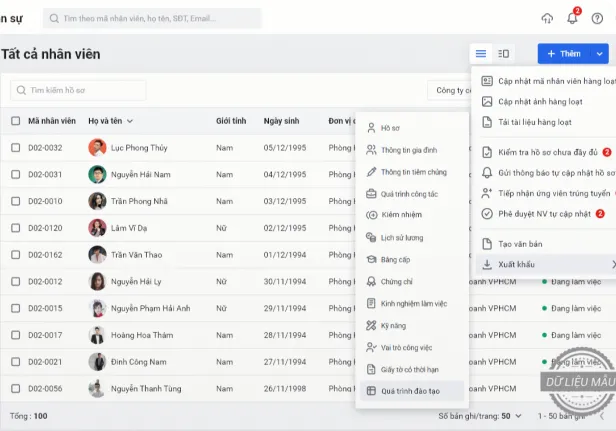The image size is (616, 431).
Task: Tick the select-all header checkbox
Action: point(15,121)
